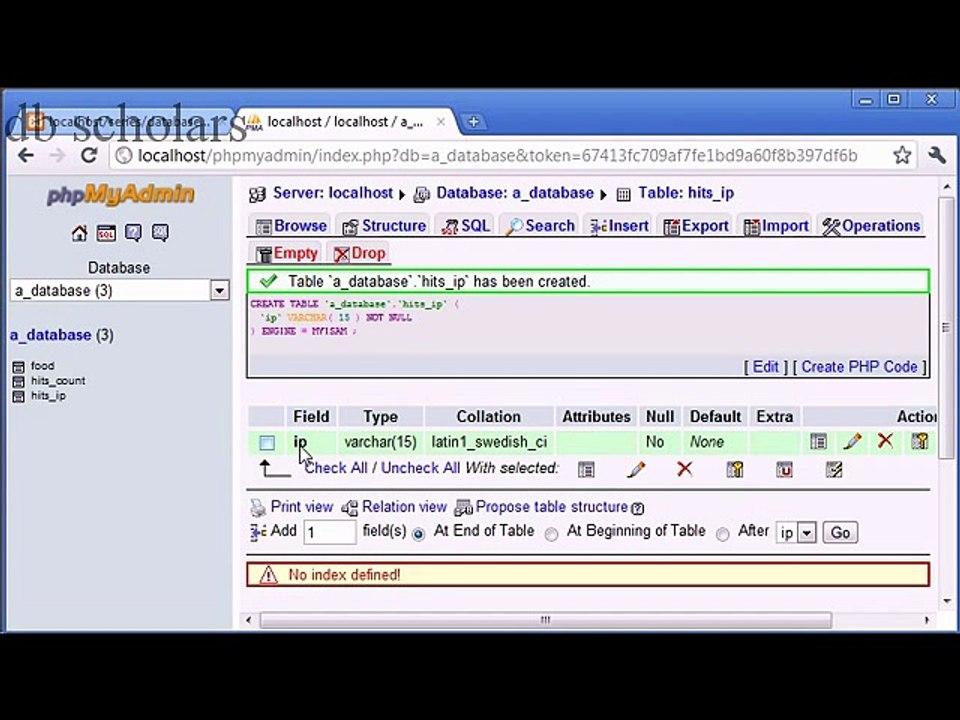Click the varchar(15) type cell
The height and width of the screenshot is (720, 960).
click(380, 442)
